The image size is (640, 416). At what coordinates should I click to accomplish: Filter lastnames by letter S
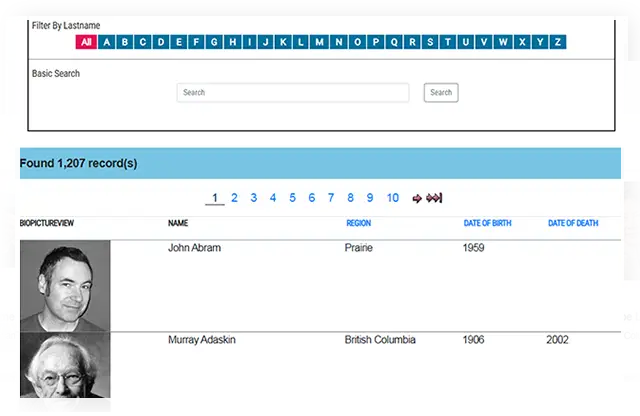[430, 42]
